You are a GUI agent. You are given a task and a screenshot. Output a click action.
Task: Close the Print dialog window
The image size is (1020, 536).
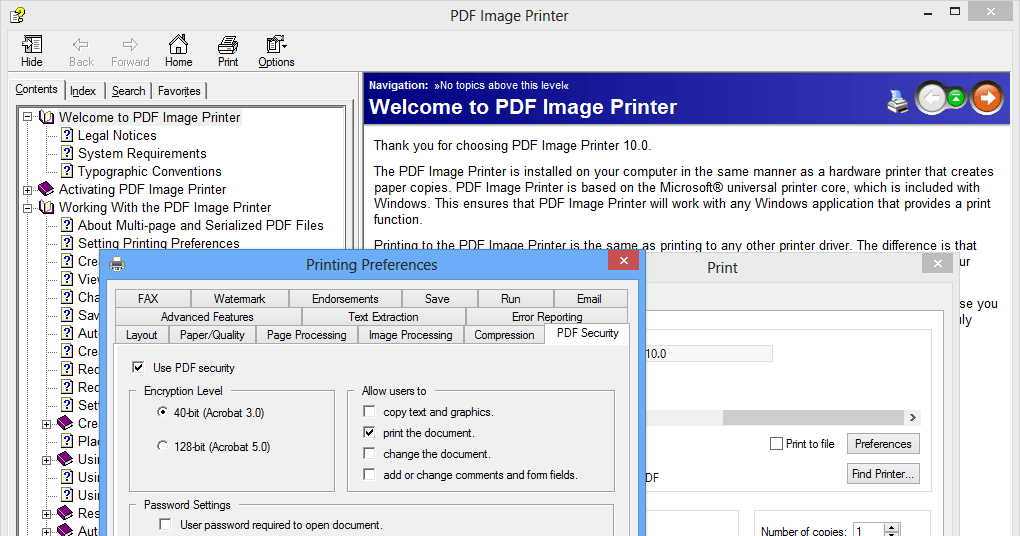[937, 263]
